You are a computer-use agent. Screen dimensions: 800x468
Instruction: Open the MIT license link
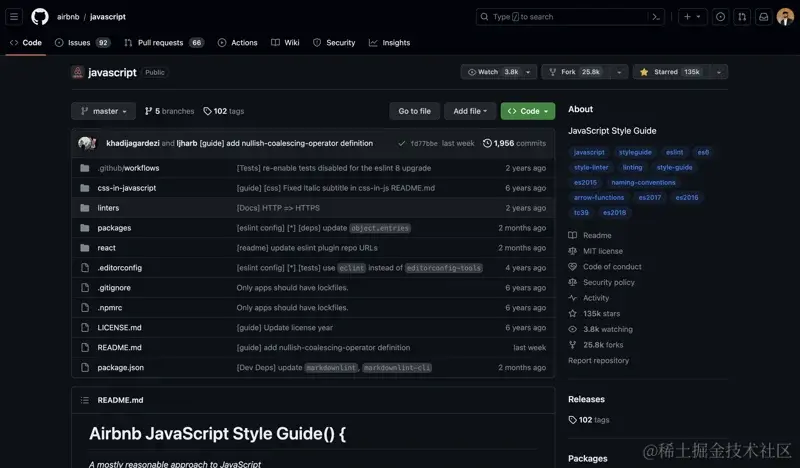595,251
